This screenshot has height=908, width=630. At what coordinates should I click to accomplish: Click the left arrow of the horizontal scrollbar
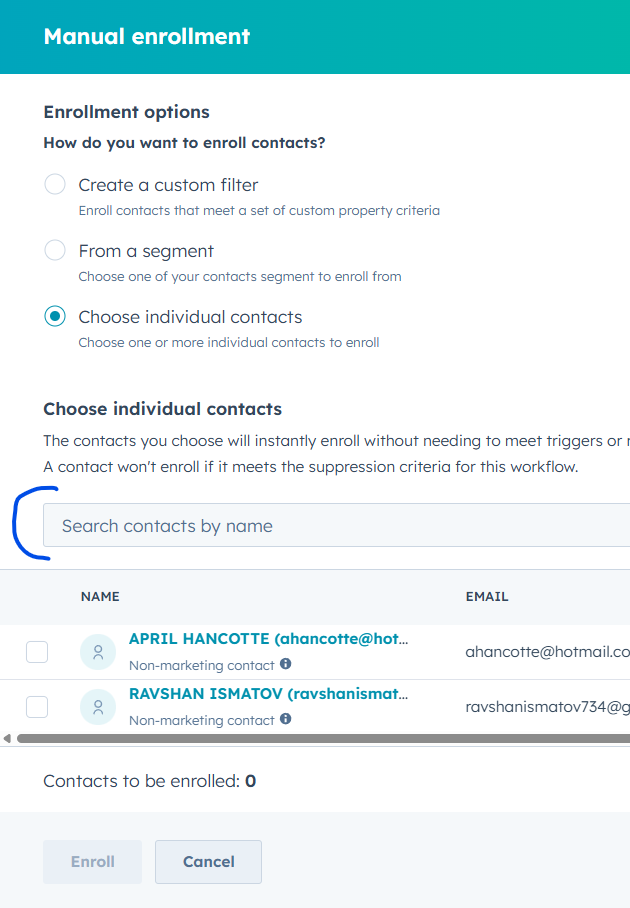[x=7, y=739]
